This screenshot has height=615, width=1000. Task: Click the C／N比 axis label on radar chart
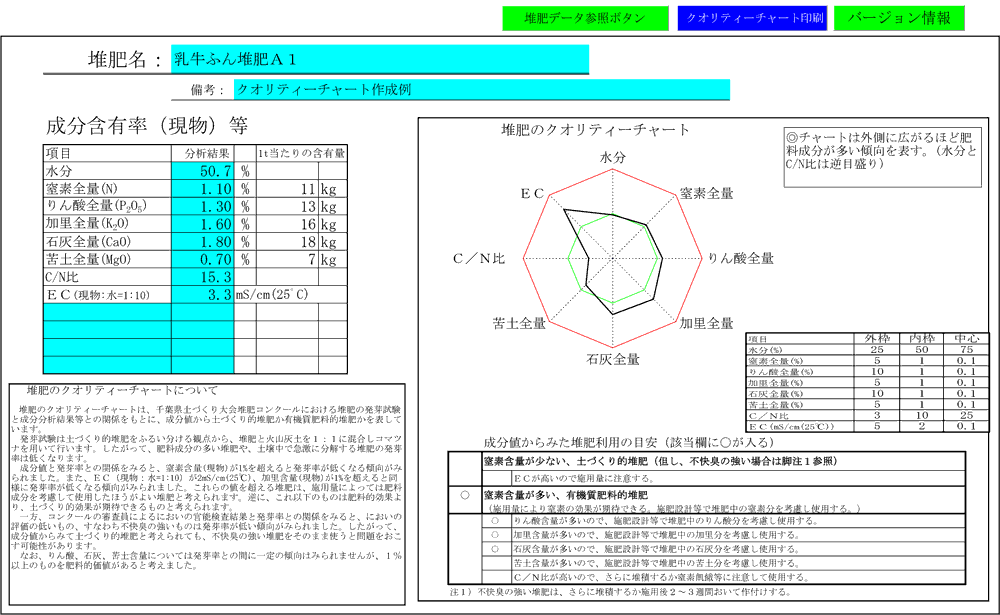(479, 258)
